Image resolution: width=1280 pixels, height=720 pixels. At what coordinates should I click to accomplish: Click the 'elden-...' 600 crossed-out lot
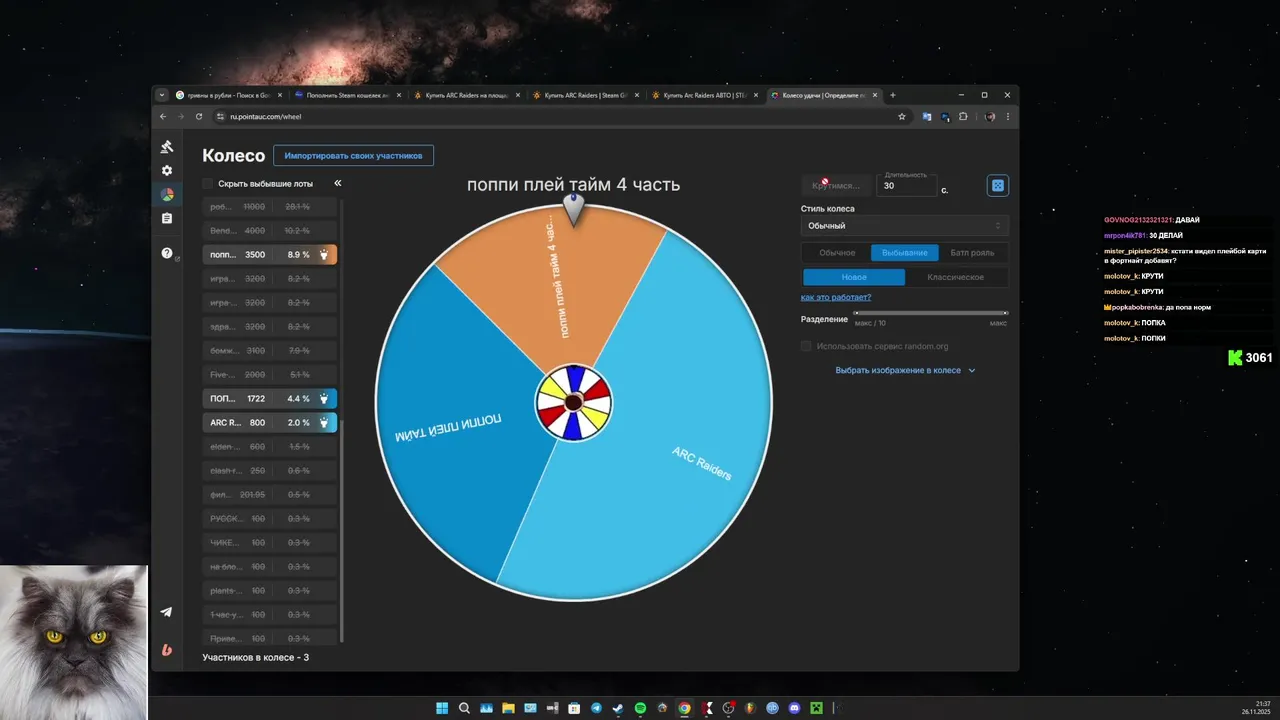(269, 447)
